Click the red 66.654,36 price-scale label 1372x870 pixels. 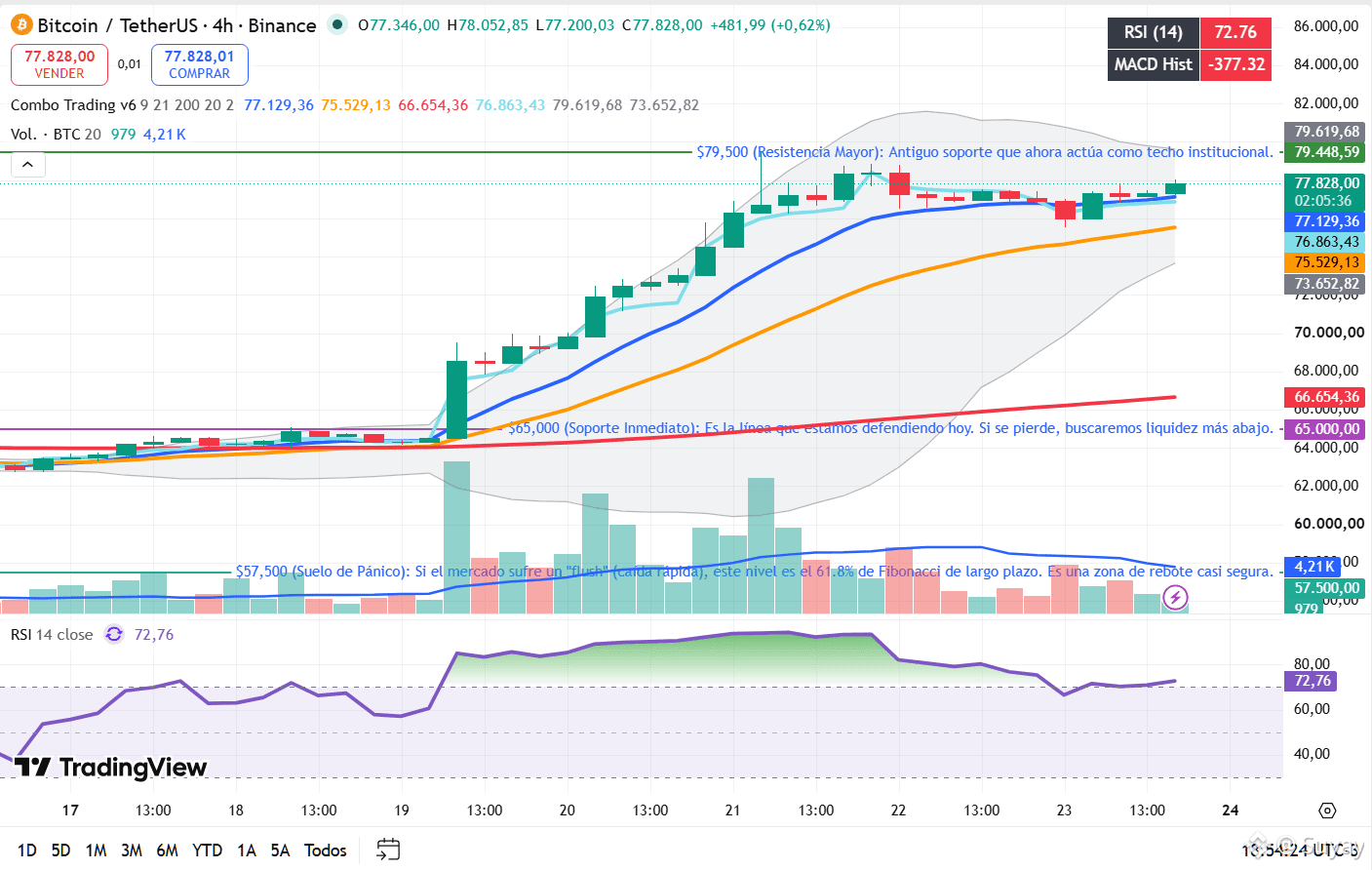[1326, 397]
